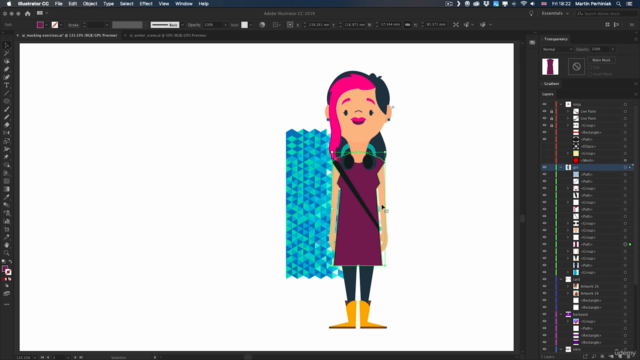Open the Essentials workspace dropdown
Image resolution: width=640 pixels, height=360 pixels.
pyautogui.click(x=555, y=13)
